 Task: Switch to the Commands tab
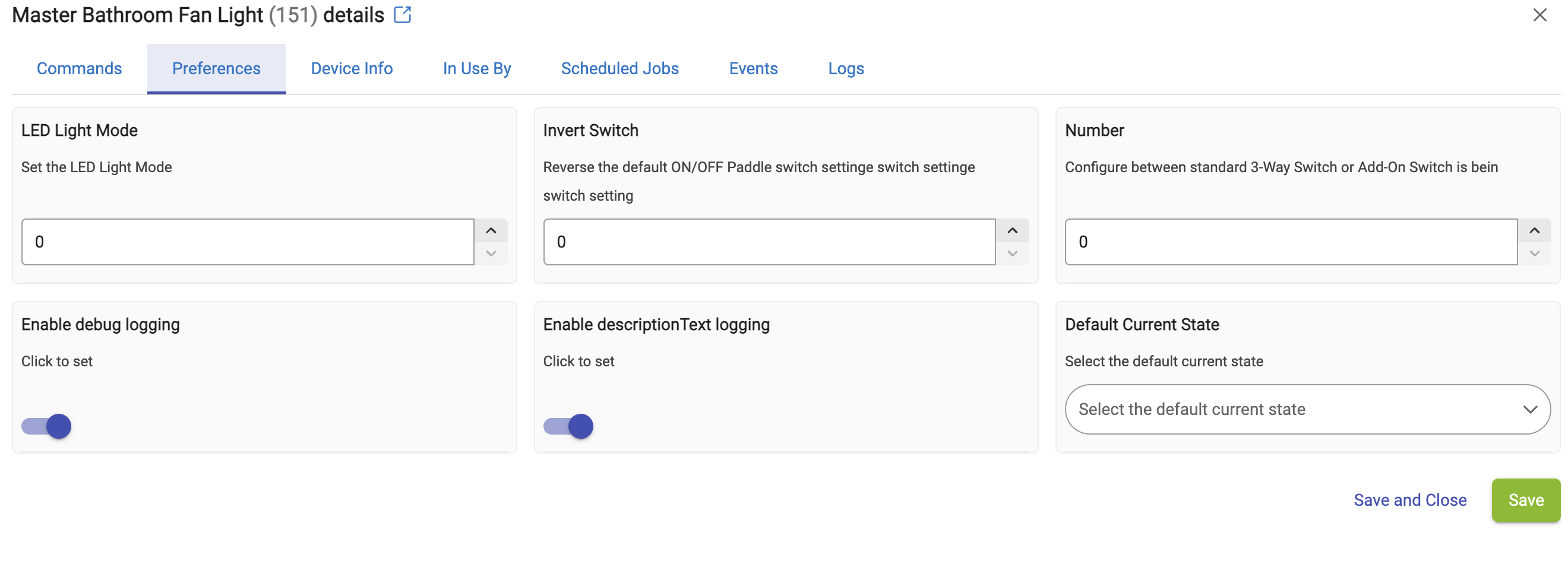[79, 69]
